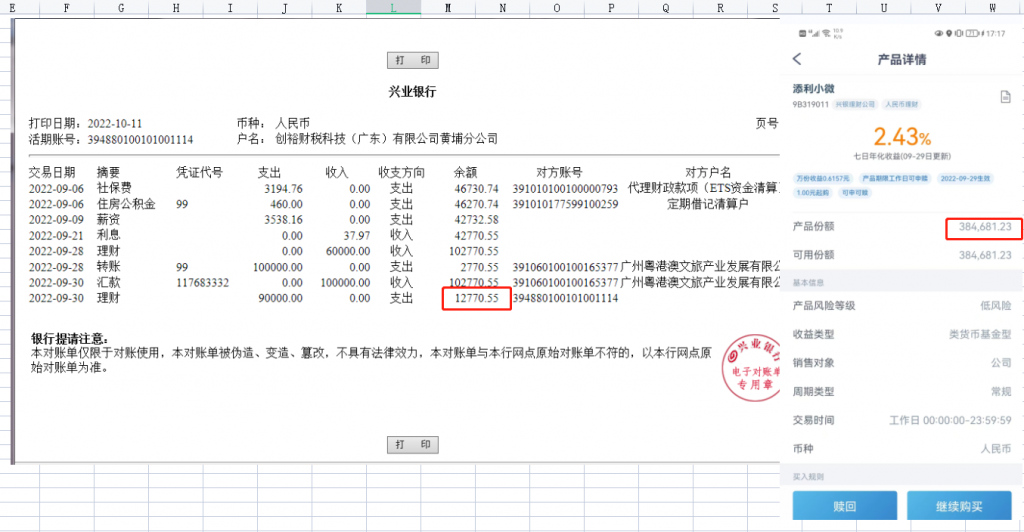Click the balance 46730.74
This screenshot has width=1024, height=532.
click(476, 189)
